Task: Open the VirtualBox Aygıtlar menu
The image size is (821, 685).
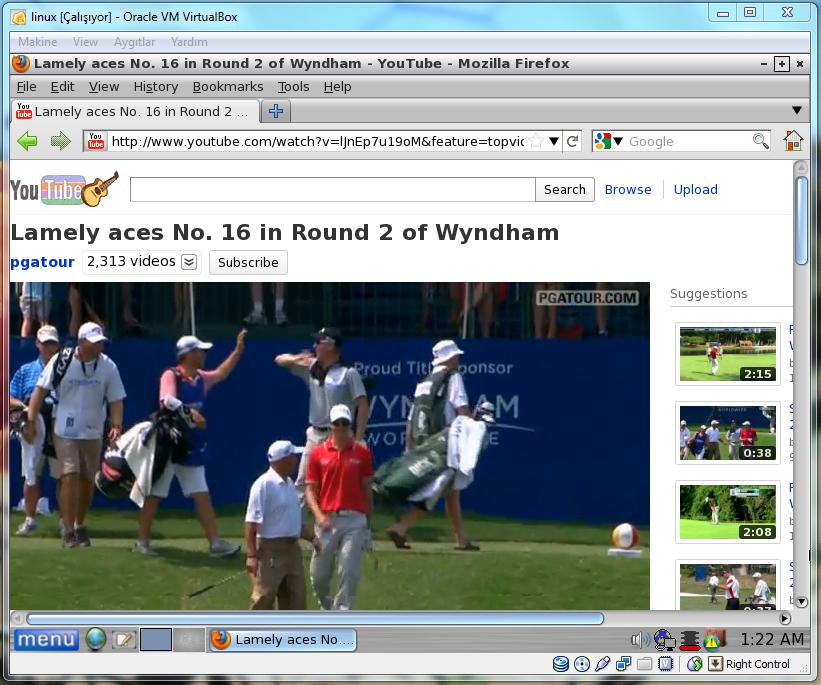Action: click(134, 42)
